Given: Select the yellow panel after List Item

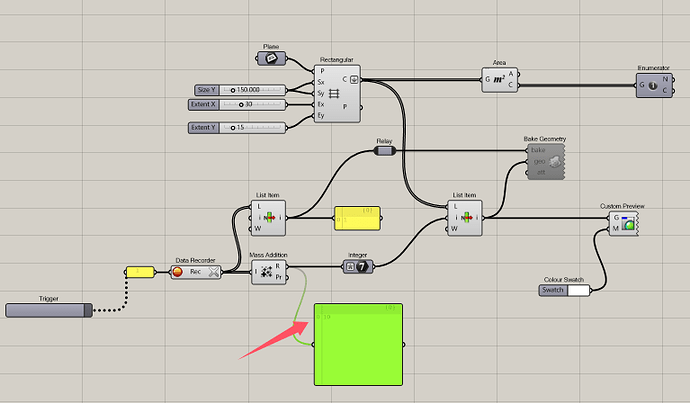Looking at the screenshot, I should coord(357,219).
